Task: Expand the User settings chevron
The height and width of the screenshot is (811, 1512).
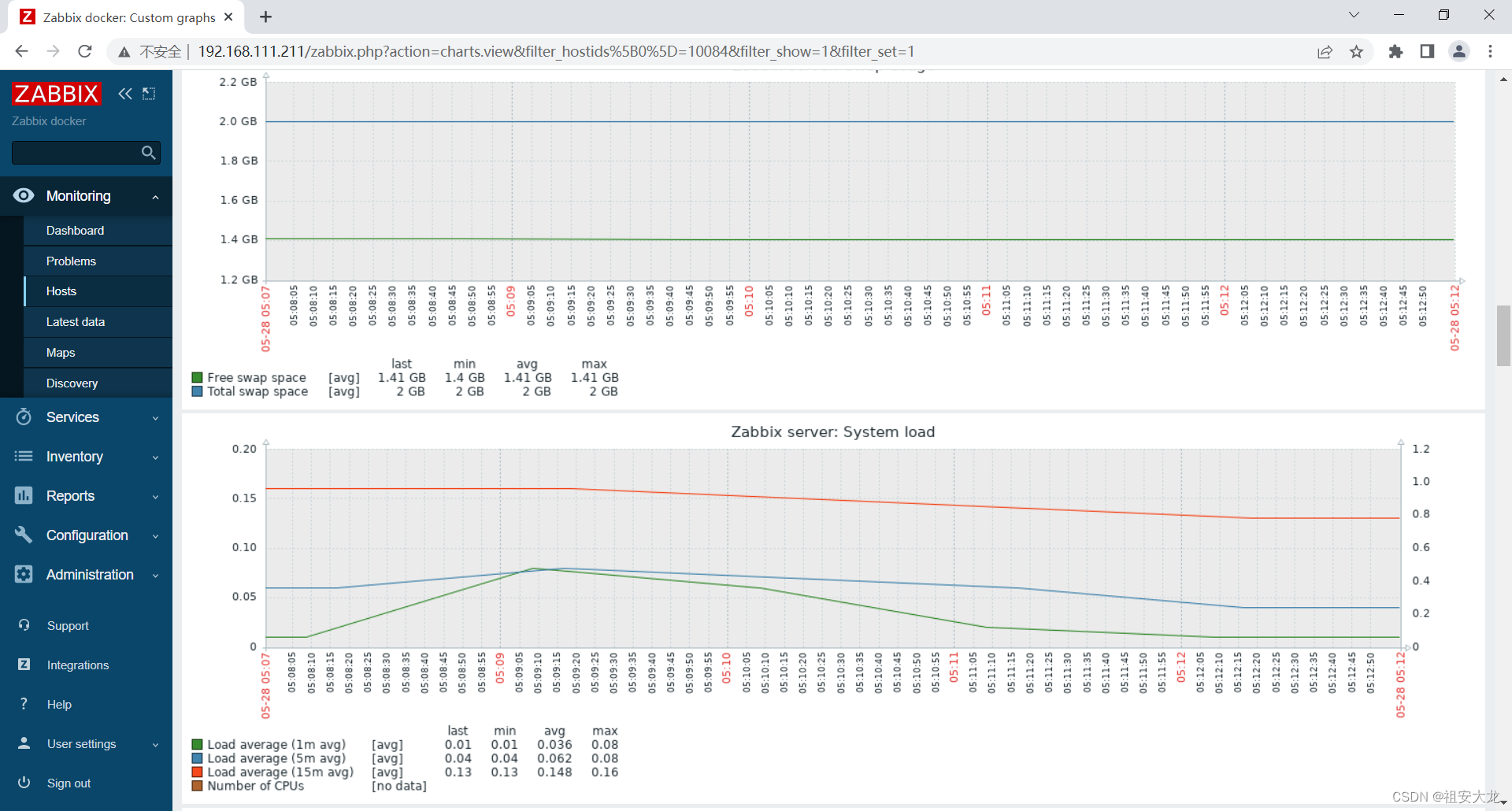Action: point(155,745)
